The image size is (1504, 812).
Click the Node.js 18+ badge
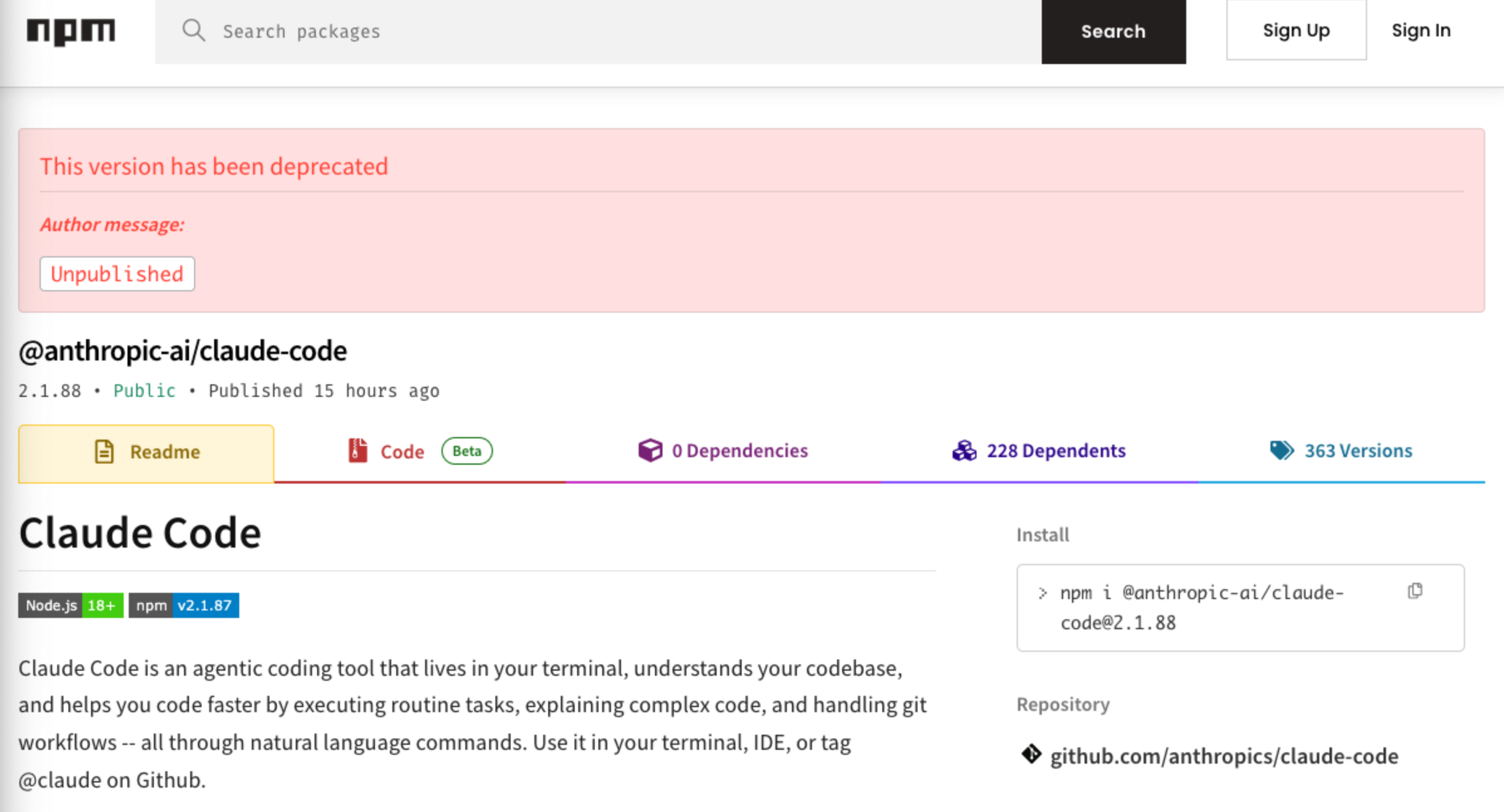(70, 605)
